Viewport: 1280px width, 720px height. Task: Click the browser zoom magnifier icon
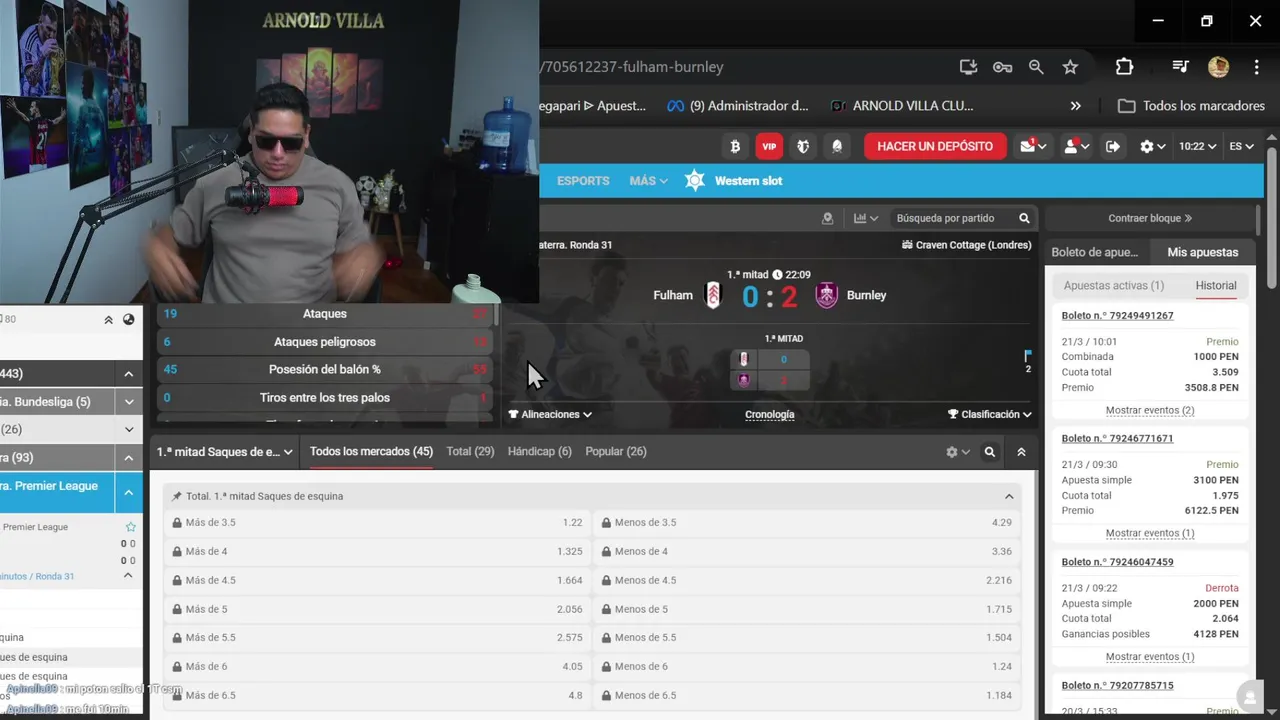tap(1036, 67)
